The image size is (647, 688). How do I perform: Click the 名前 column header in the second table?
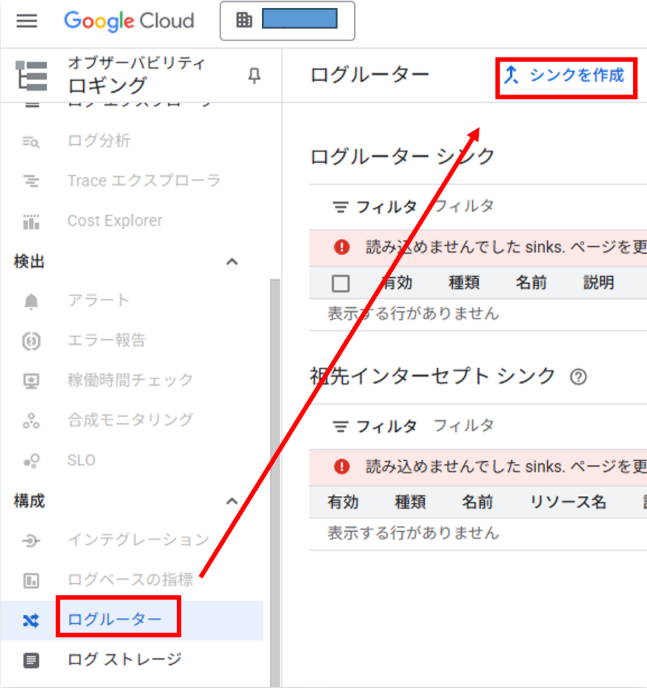point(477,502)
